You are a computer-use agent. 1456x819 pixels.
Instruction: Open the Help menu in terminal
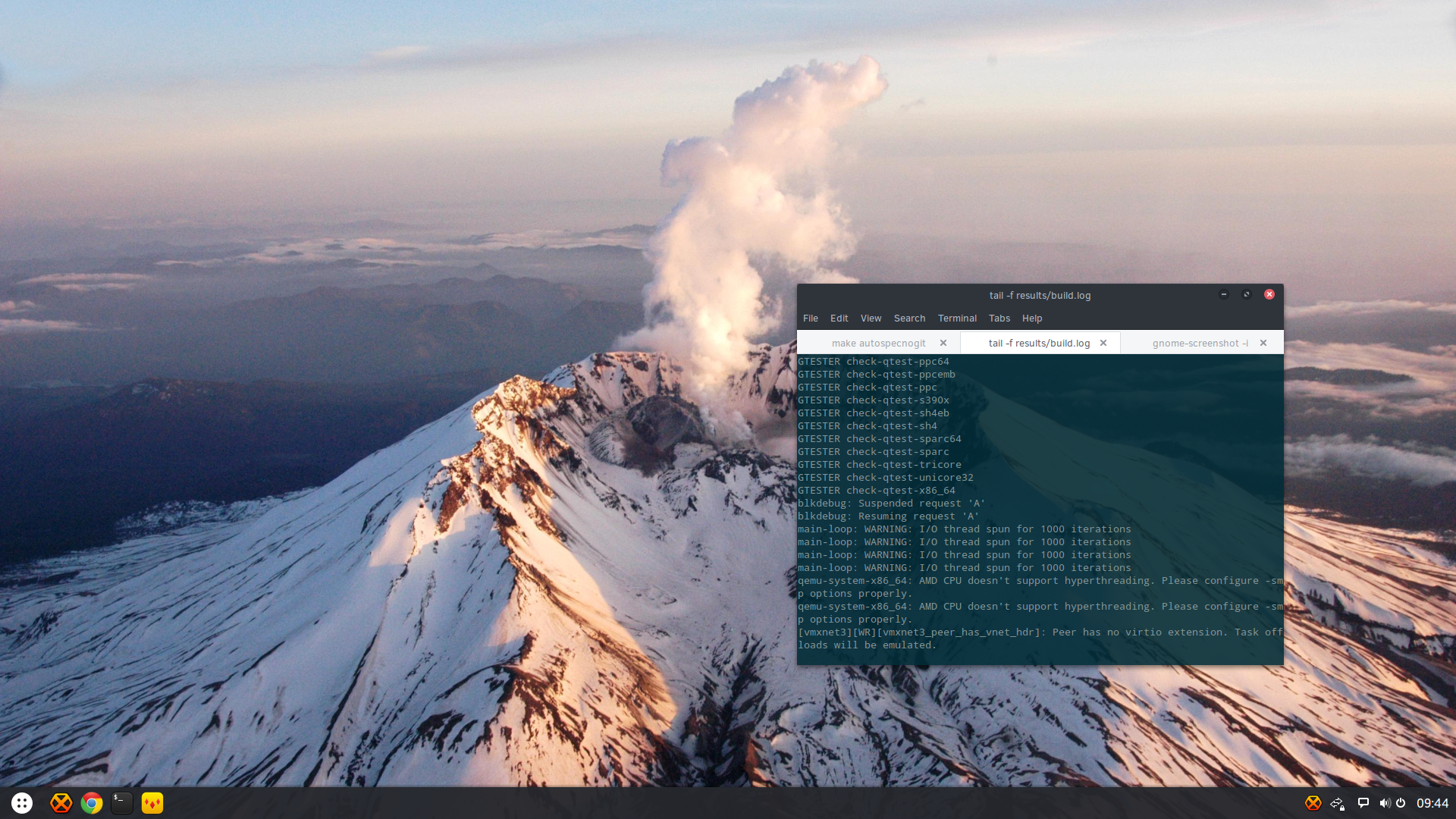pyautogui.click(x=1032, y=318)
